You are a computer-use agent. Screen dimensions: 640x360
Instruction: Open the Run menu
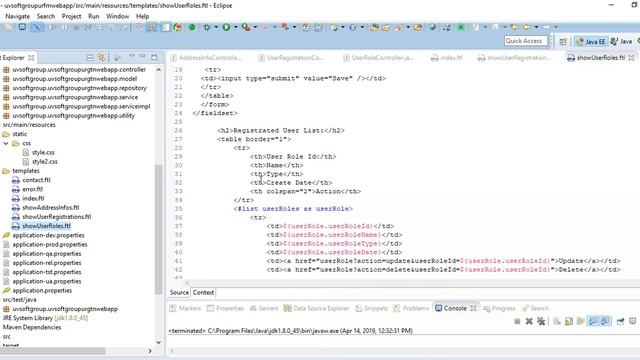point(93,16)
